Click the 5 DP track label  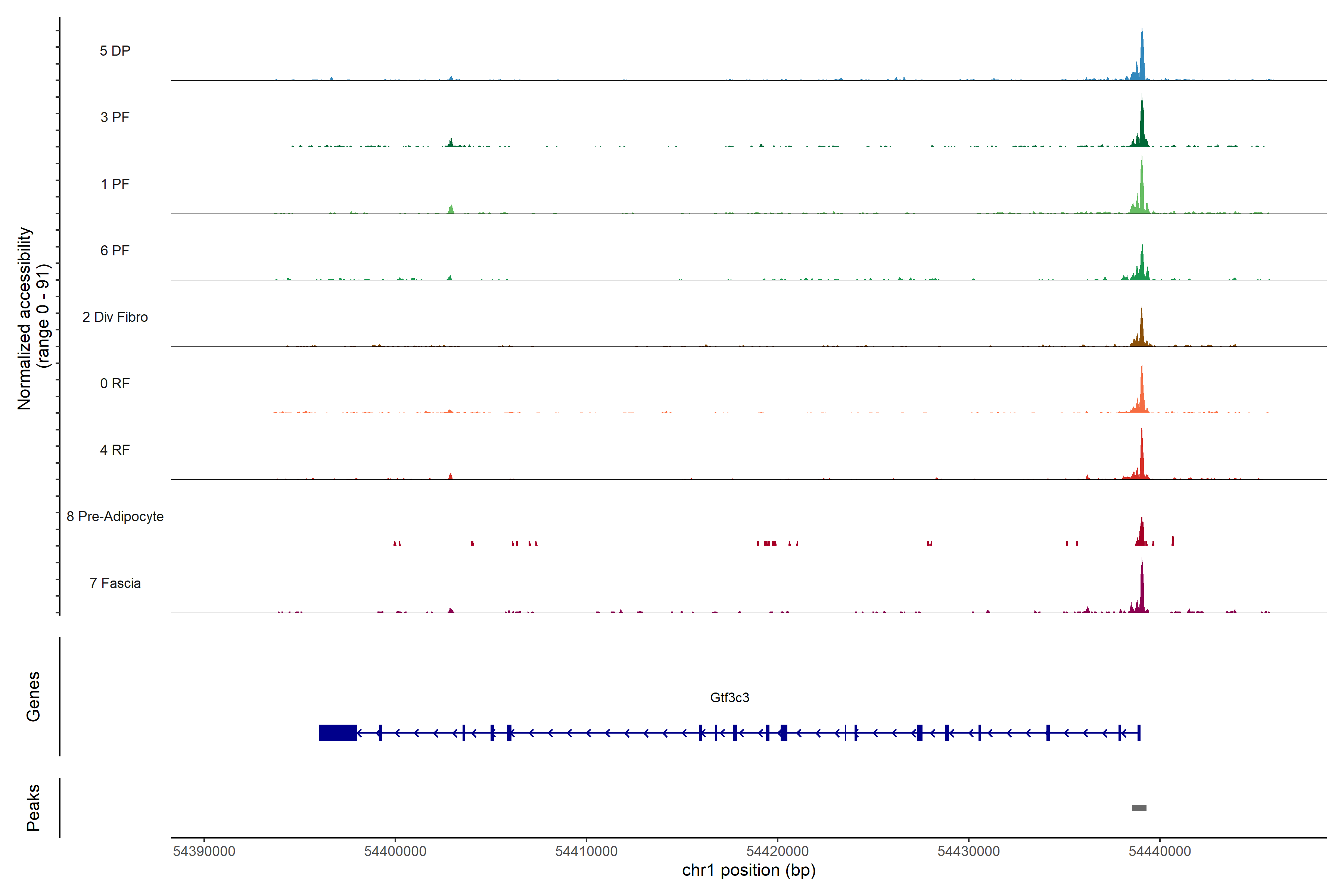click(x=115, y=51)
